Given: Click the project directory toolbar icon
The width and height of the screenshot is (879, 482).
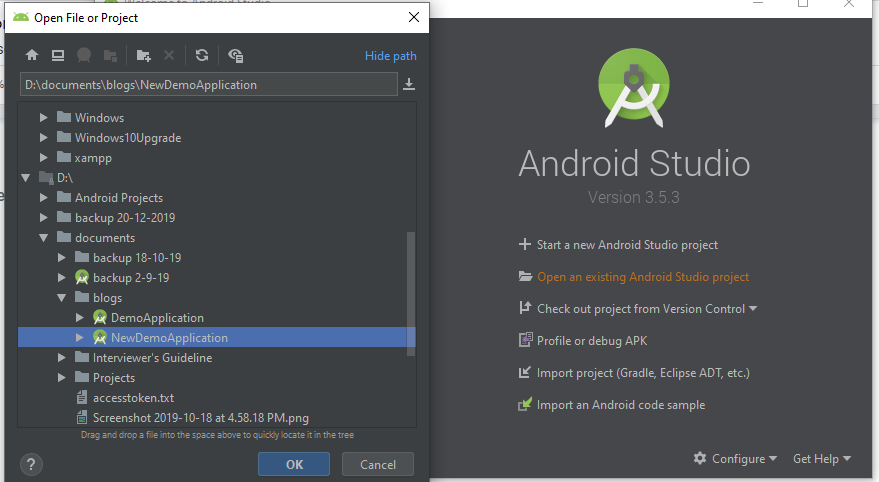Looking at the screenshot, I should 84,55.
